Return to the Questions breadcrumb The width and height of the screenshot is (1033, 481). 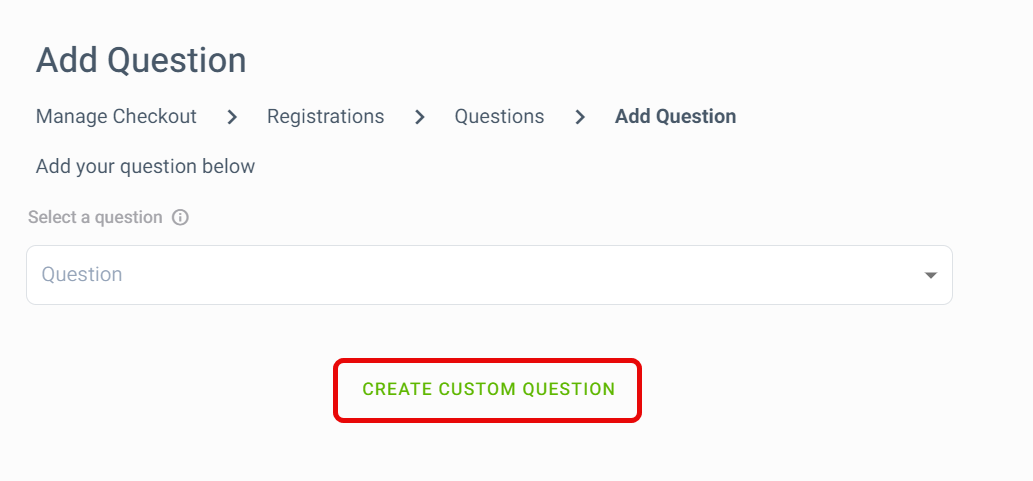coord(499,117)
